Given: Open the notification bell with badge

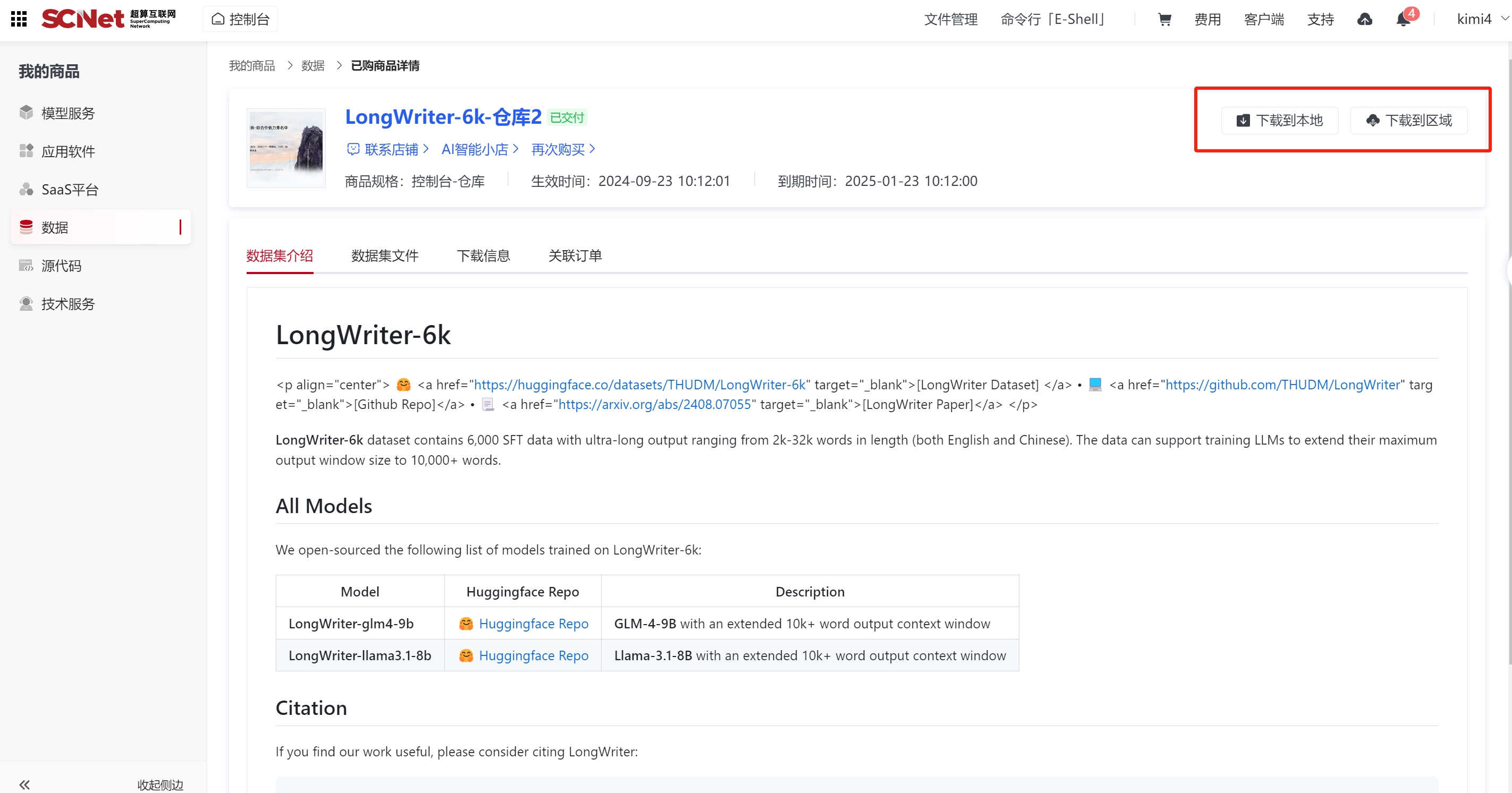Looking at the screenshot, I should click(x=1404, y=19).
